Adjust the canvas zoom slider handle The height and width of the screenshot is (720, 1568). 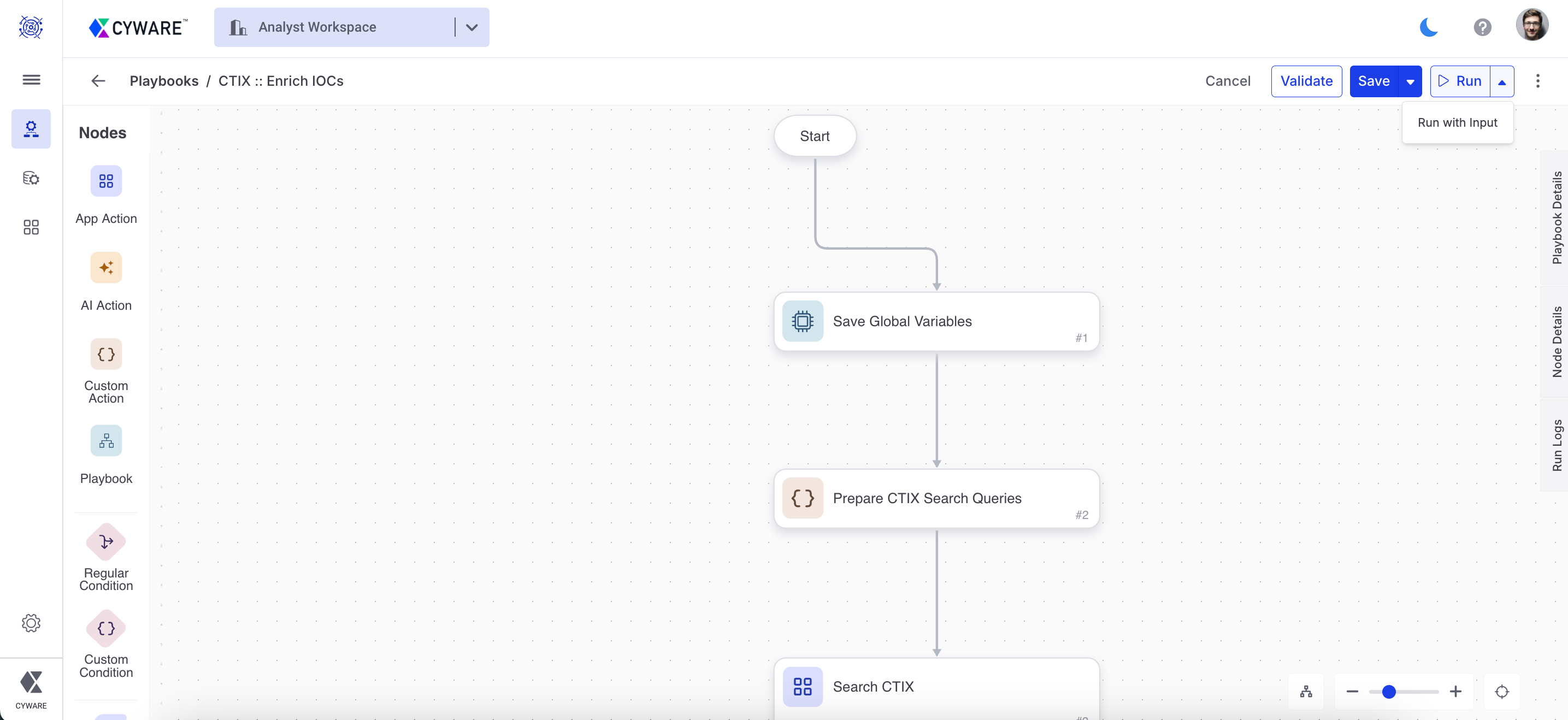pos(1388,692)
